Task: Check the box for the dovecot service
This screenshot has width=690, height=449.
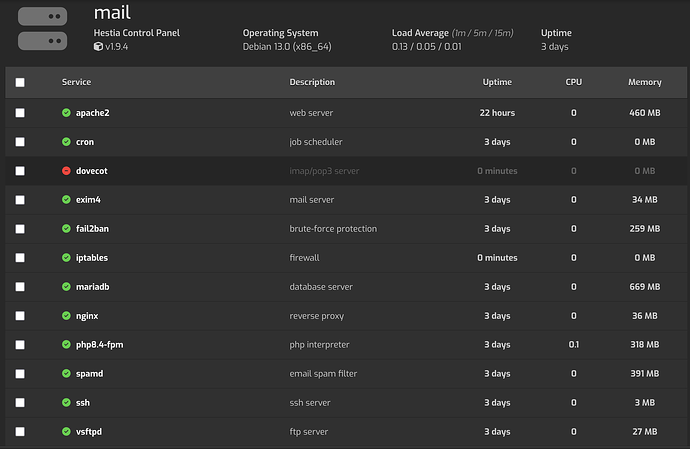Action: (x=21, y=171)
